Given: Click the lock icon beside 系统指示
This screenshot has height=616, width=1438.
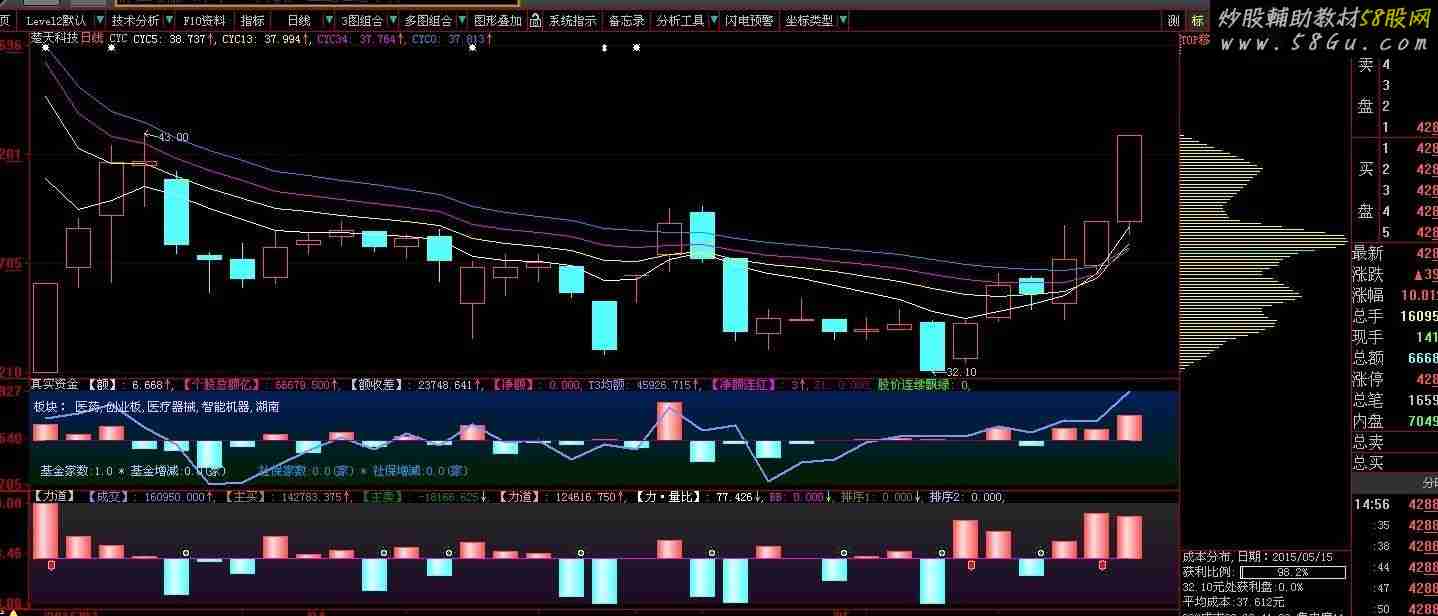Looking at the screenshot, I should point(536,20).
